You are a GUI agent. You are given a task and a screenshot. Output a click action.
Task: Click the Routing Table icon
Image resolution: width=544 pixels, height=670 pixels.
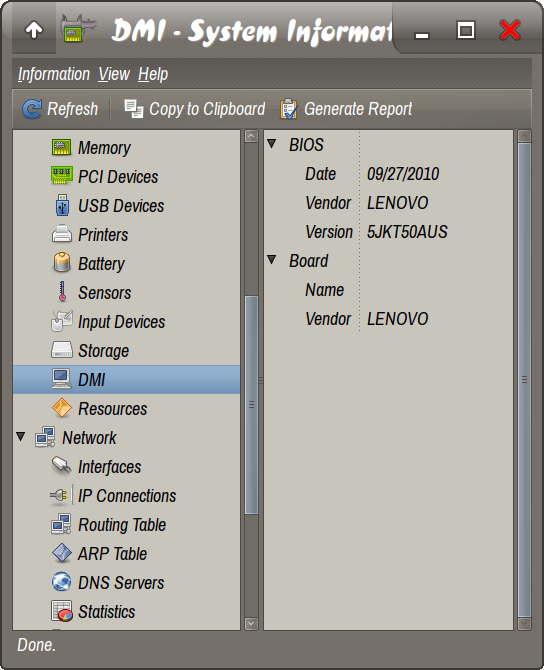61,524
